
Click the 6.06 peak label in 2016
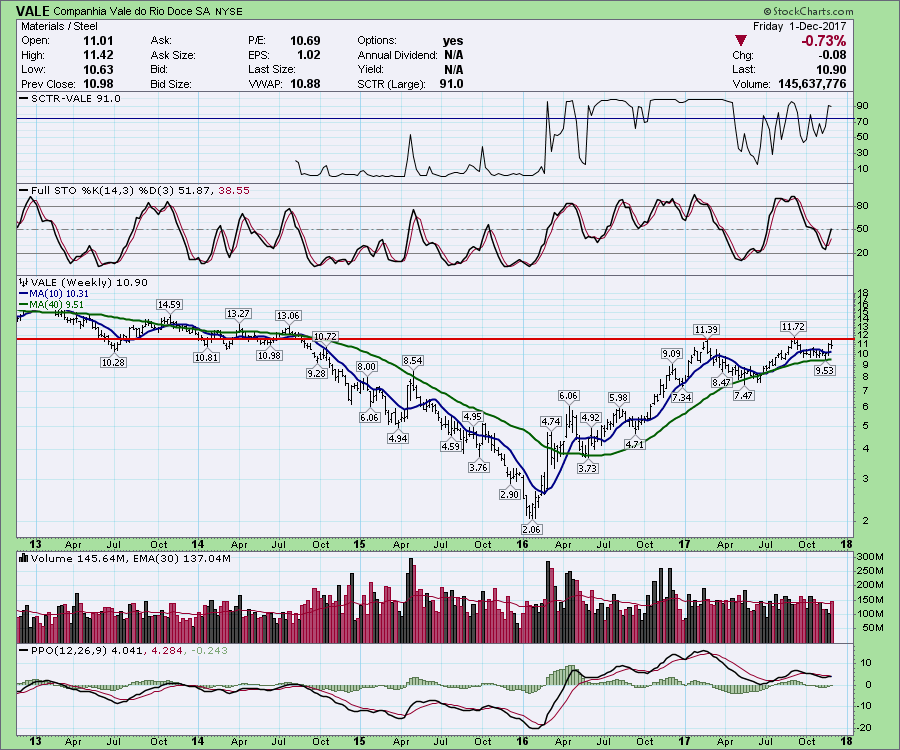(568, 395)
